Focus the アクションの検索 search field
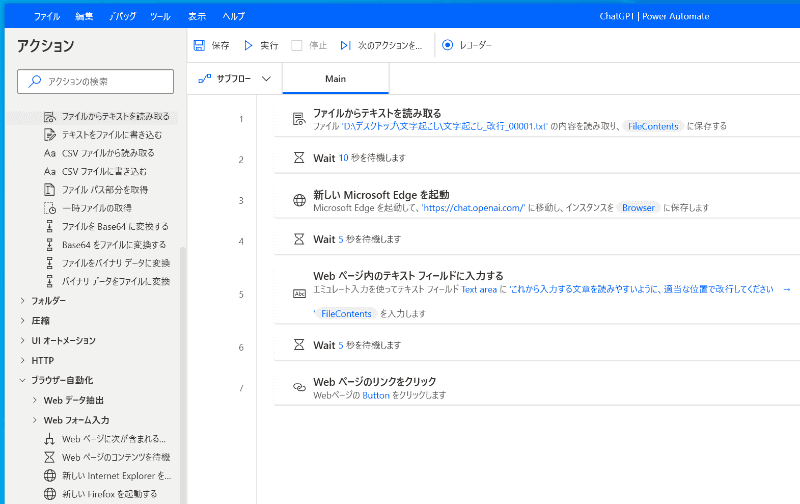Screen dimensions: 800x504 [95, 82]
